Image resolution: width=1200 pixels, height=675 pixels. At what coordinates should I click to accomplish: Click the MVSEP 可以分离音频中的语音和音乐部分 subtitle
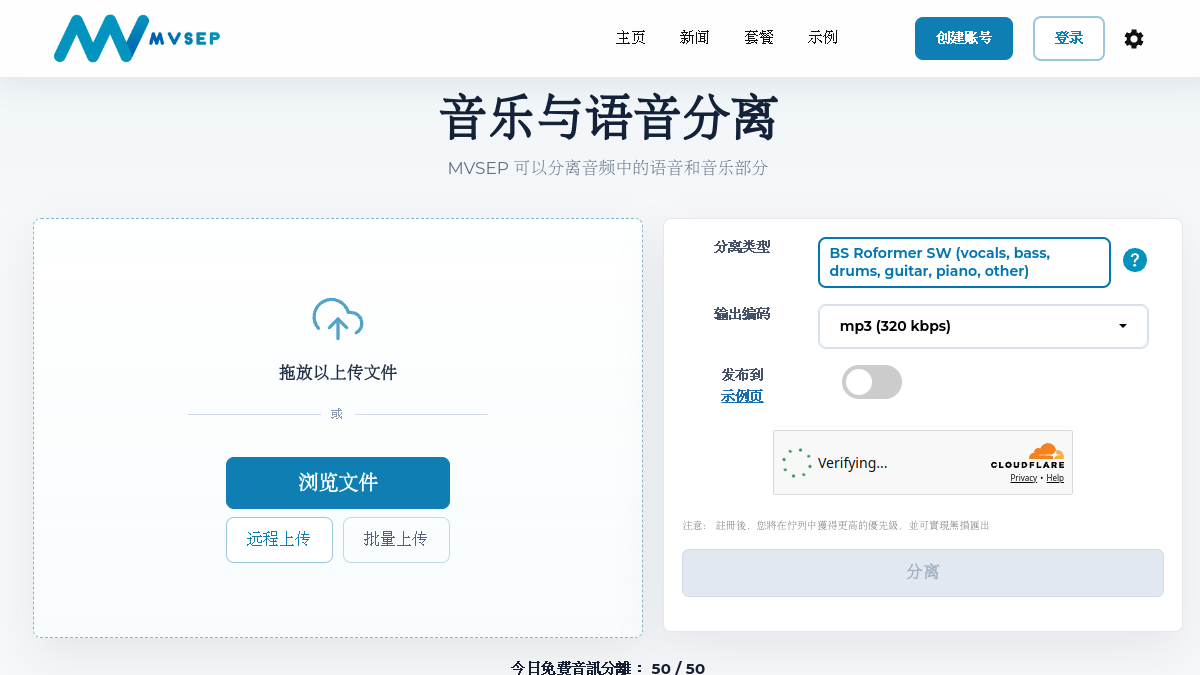pyautogui.click(x=608, y=168)
